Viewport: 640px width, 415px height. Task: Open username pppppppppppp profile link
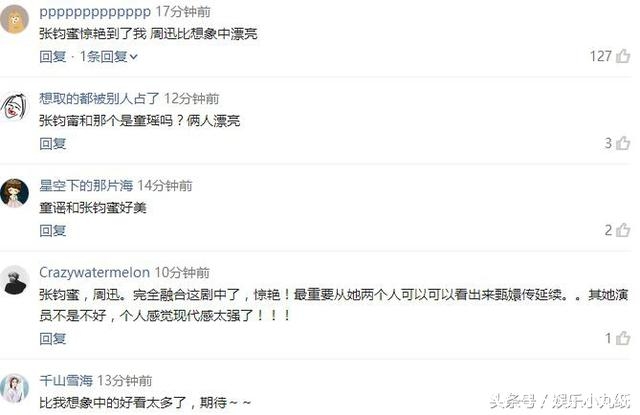95,12
